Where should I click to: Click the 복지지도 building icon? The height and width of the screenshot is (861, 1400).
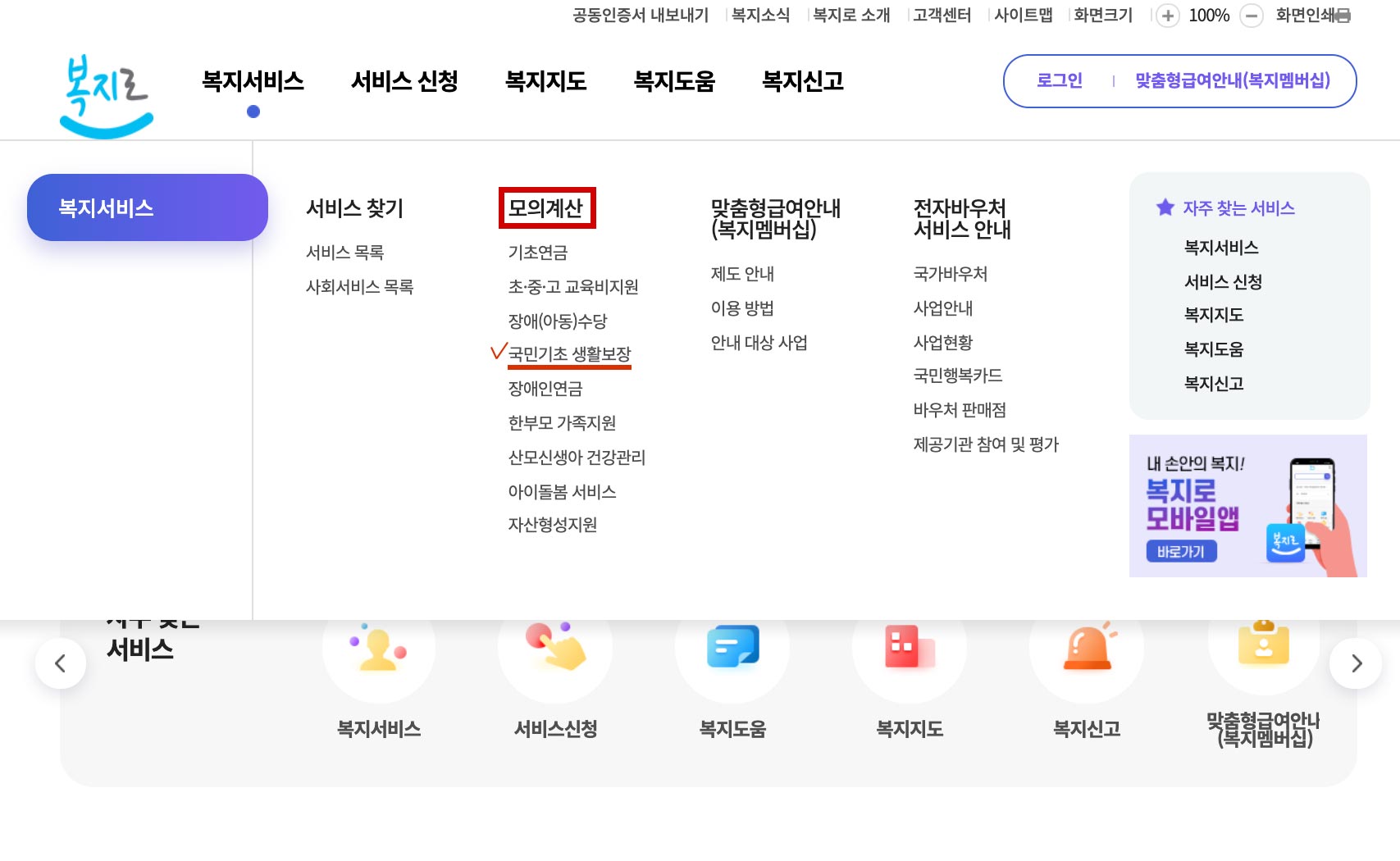tap(910, 648)
